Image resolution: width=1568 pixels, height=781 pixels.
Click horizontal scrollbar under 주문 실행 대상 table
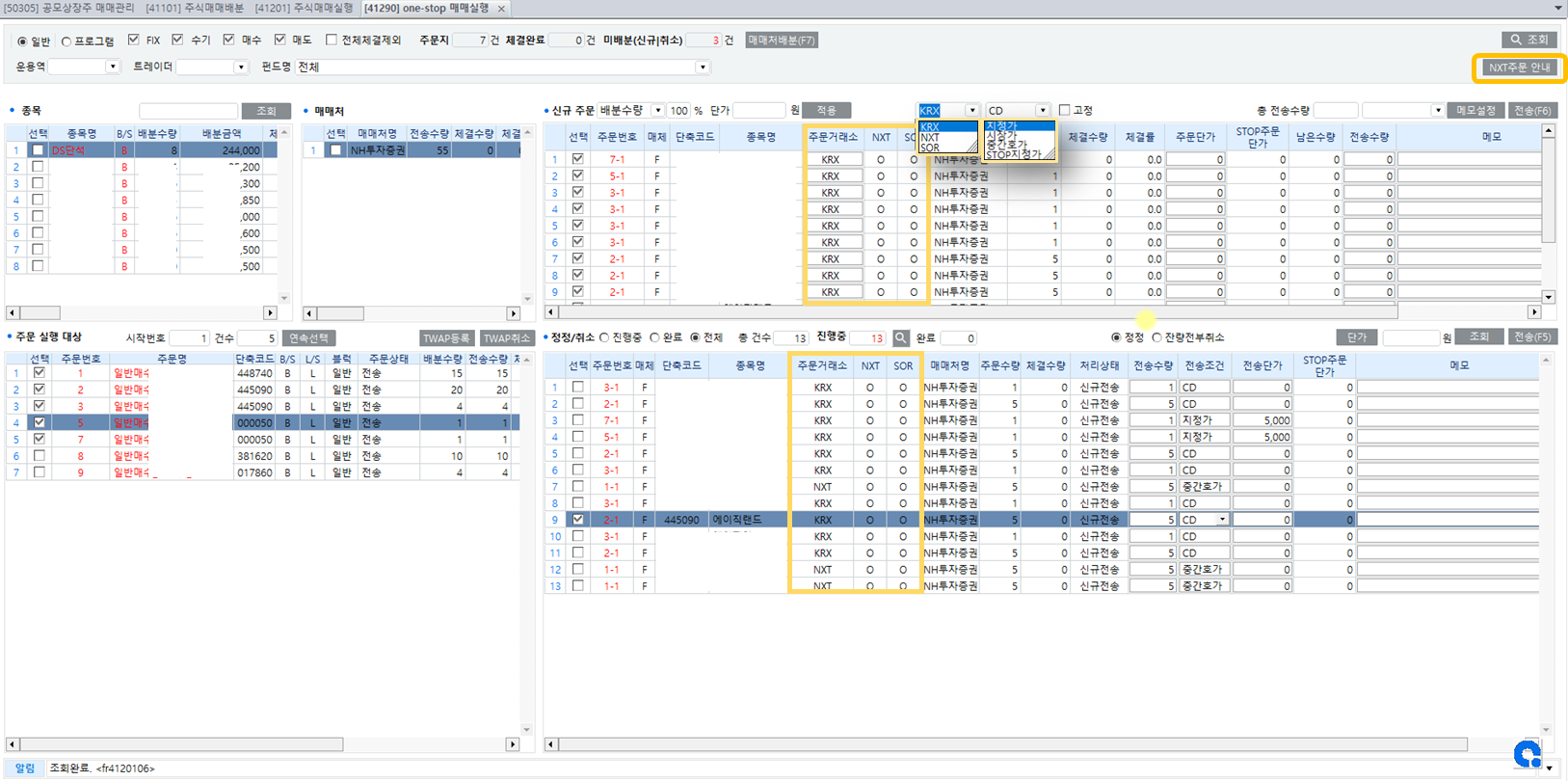tap(181, 744)
